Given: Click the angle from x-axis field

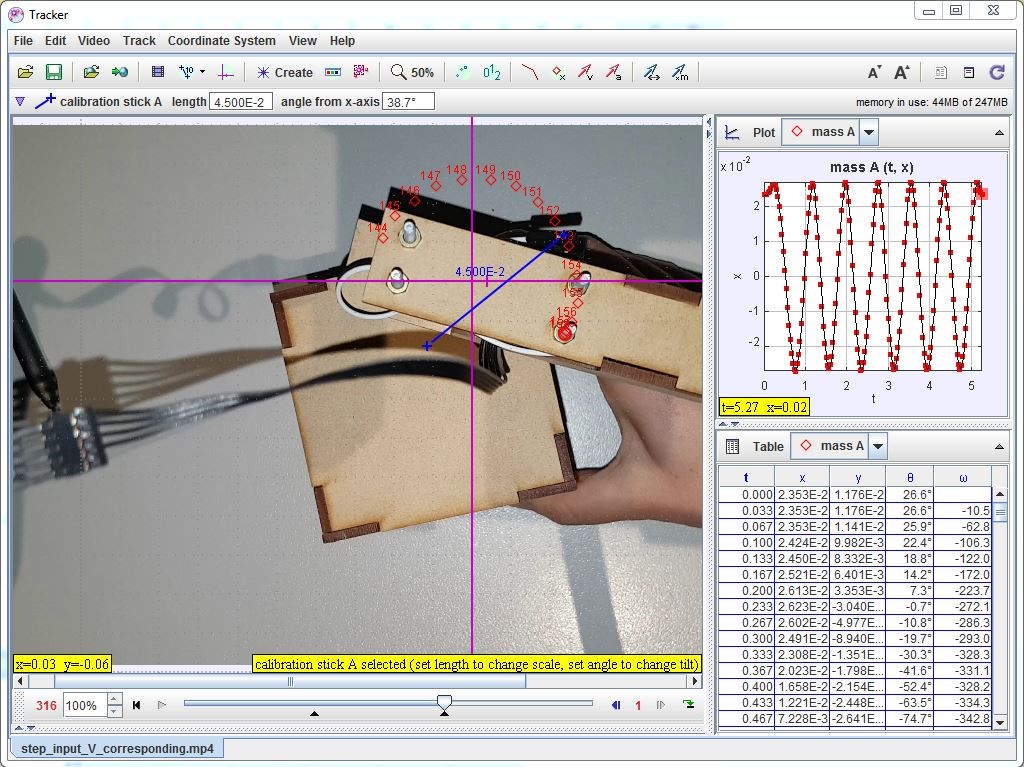Looking at the screenshot, I should point(409,102).
